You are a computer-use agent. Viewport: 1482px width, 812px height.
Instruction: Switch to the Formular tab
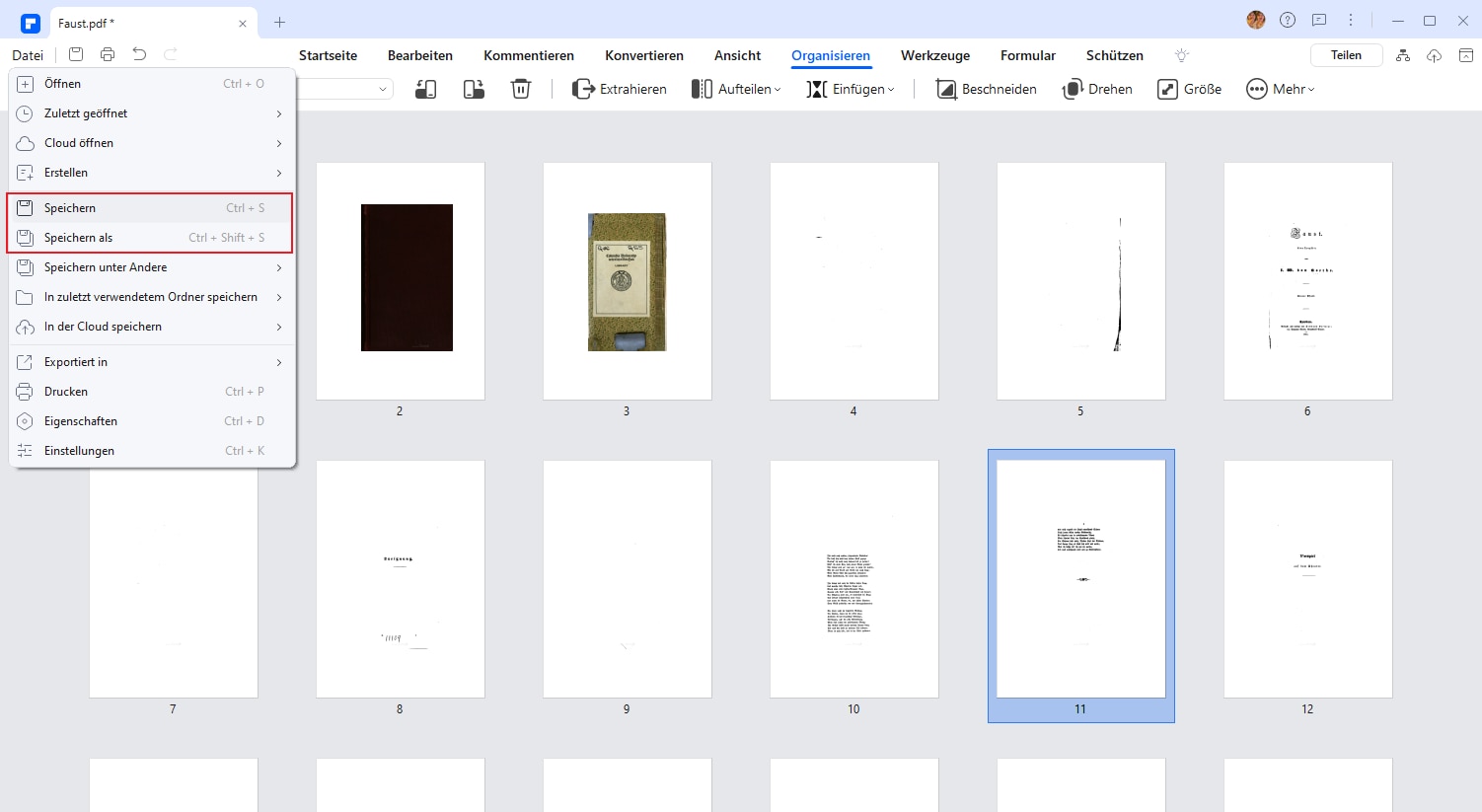click(1028, 55)
